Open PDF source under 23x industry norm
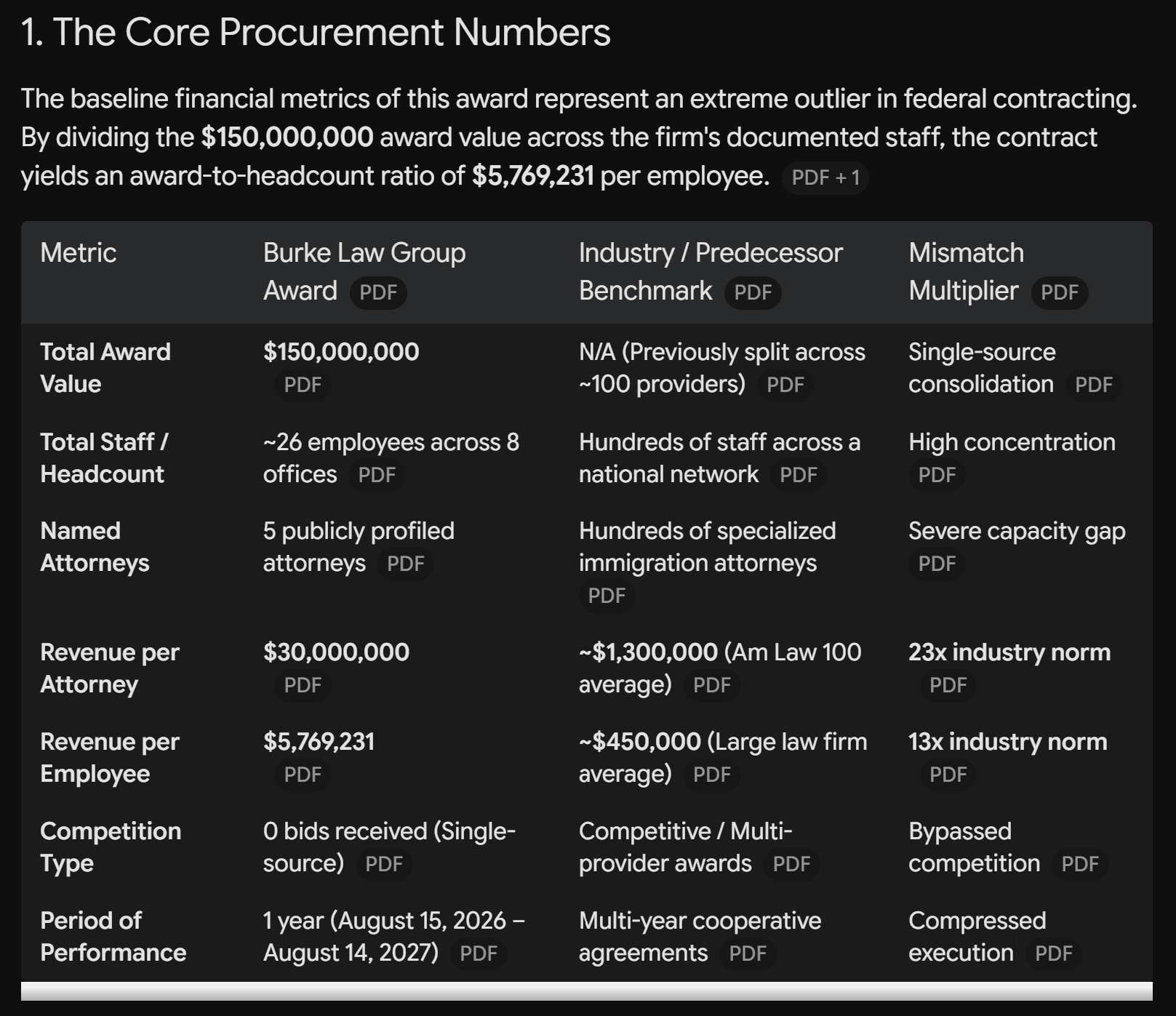1176x1016 pixels. pyautogui.click(x=948, y=685)
